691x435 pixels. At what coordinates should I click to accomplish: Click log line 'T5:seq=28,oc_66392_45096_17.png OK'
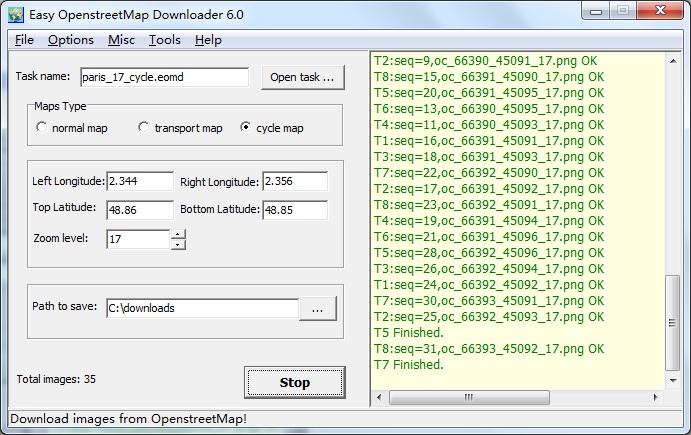(489, 253)
